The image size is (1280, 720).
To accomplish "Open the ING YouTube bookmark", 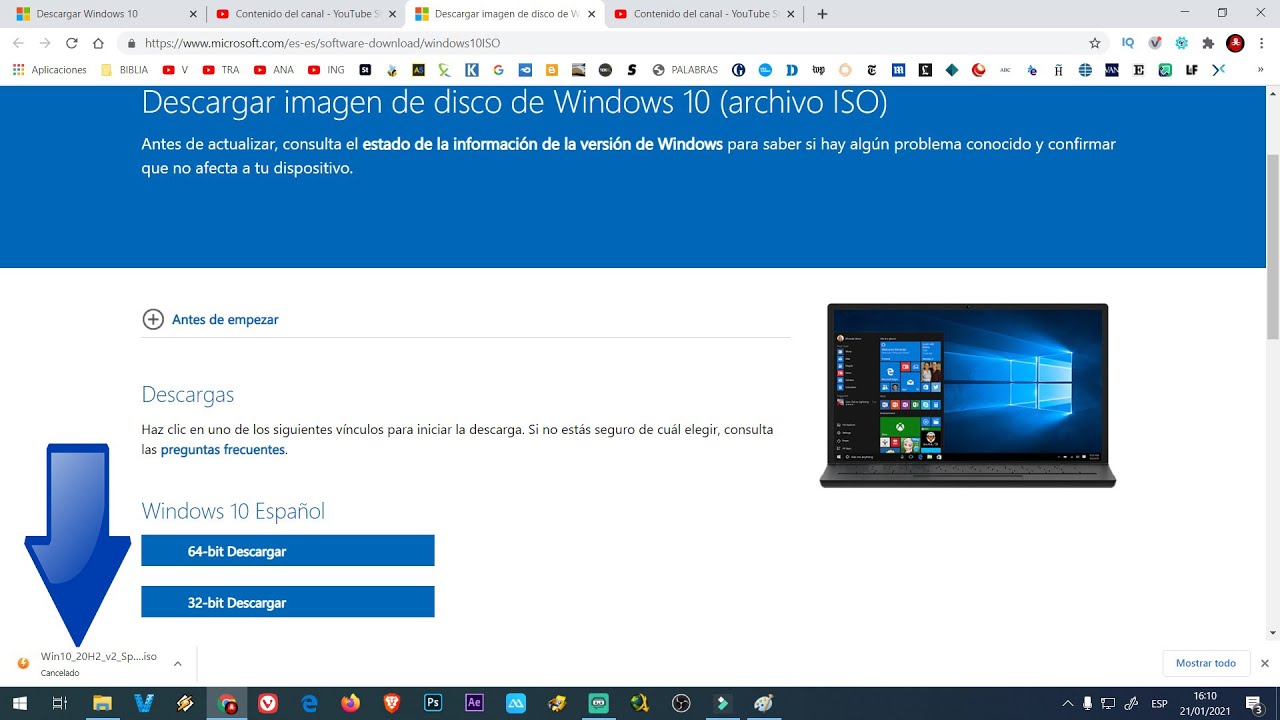I will tap(327, 70).
